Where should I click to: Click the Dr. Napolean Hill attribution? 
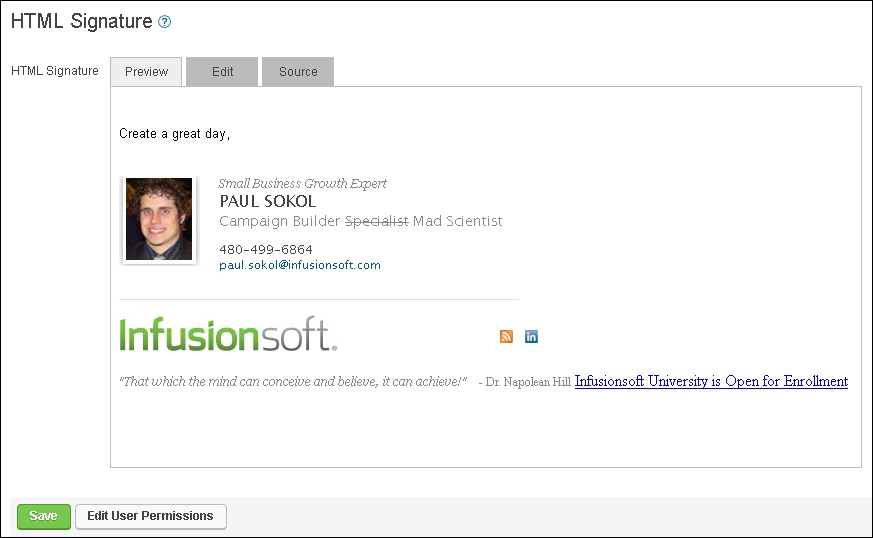[524, 382]
